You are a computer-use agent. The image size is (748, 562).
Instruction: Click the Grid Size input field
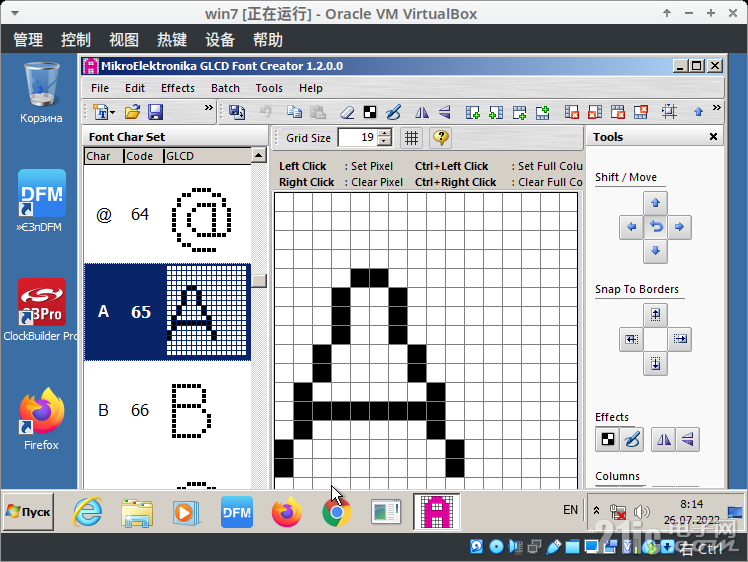[x=358, y=138]
